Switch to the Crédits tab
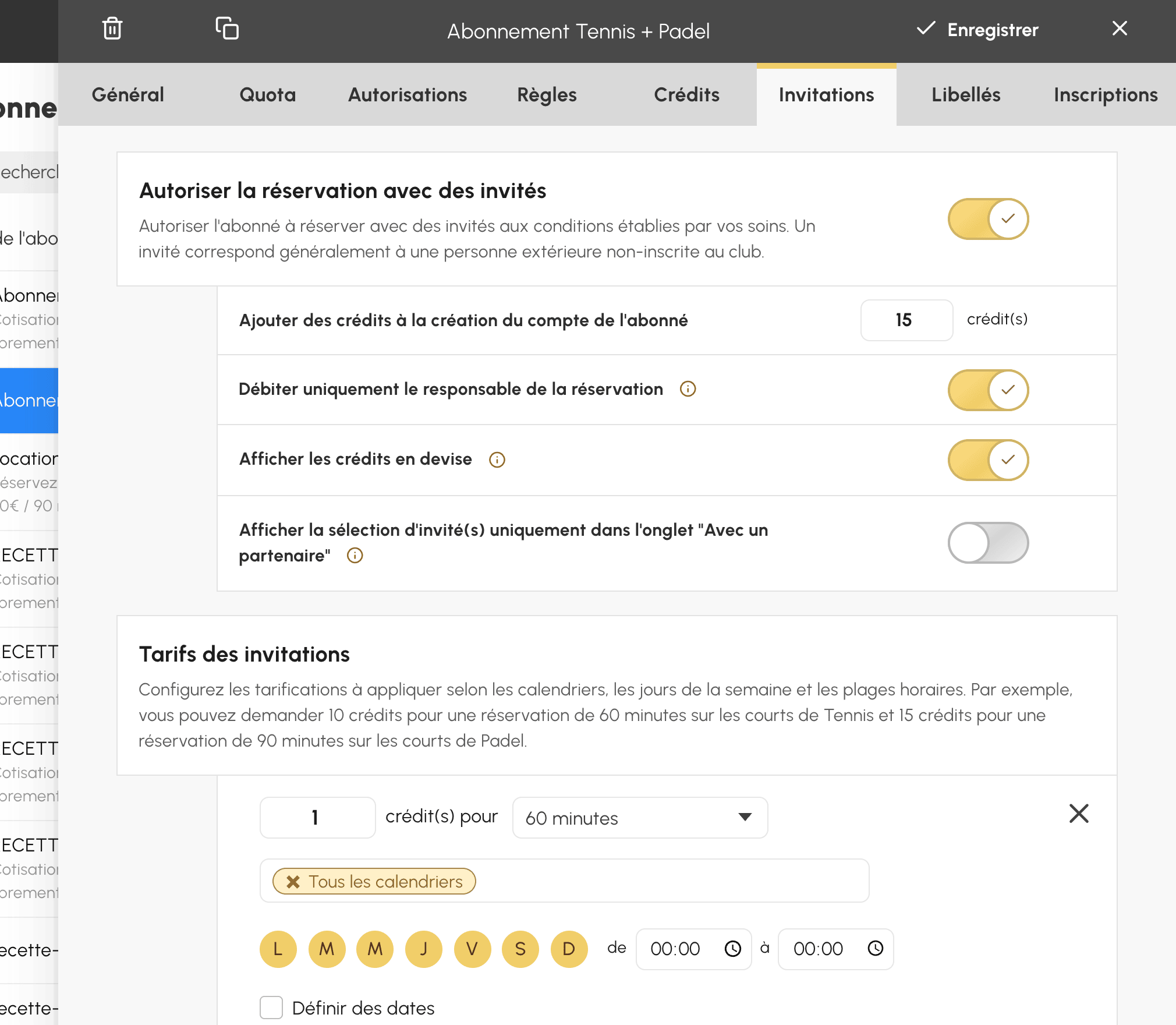 687,94
